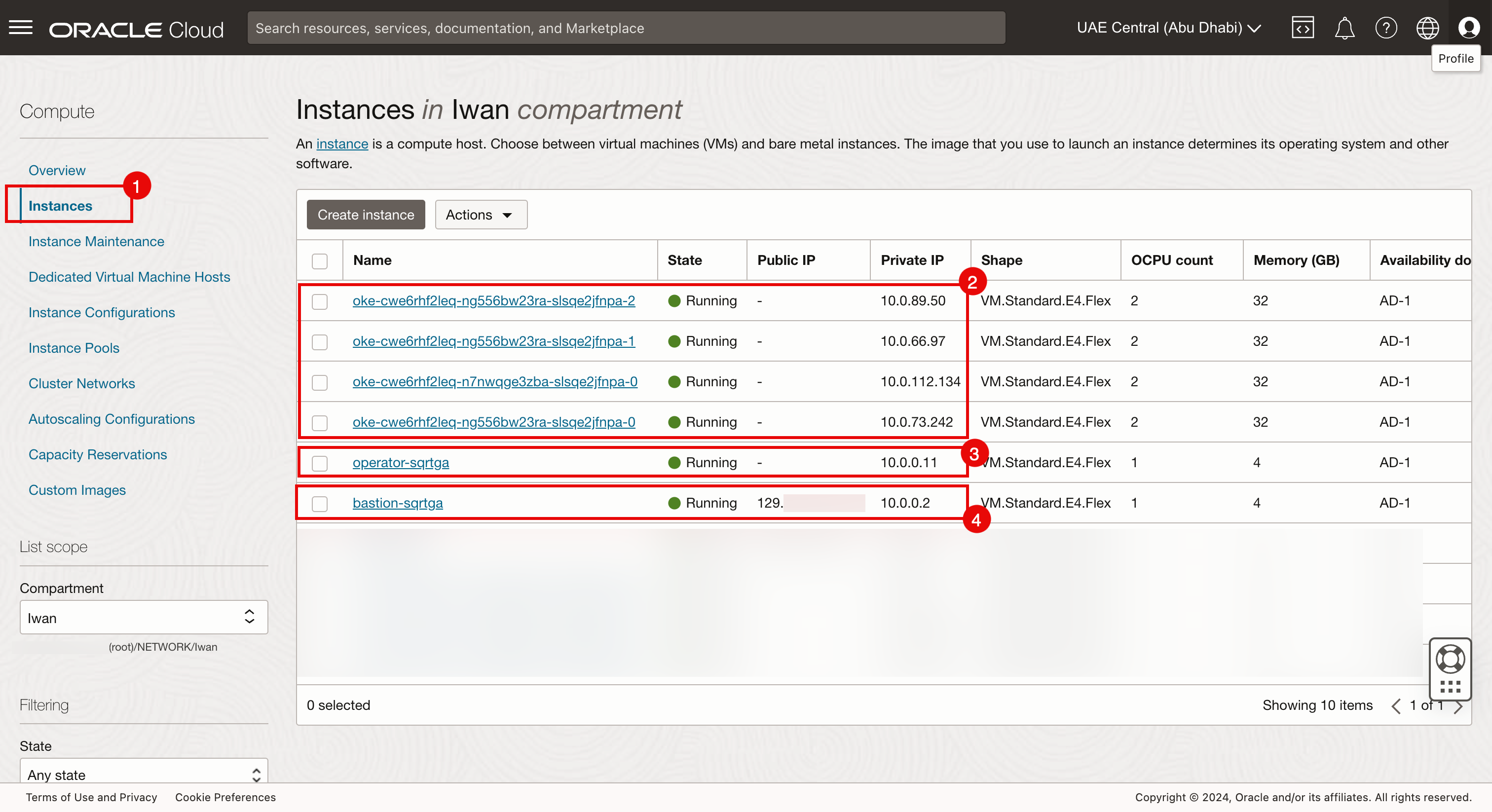Open the Profile avatar menu
Screen dimensions: 1492x812
coord(1469,27)
